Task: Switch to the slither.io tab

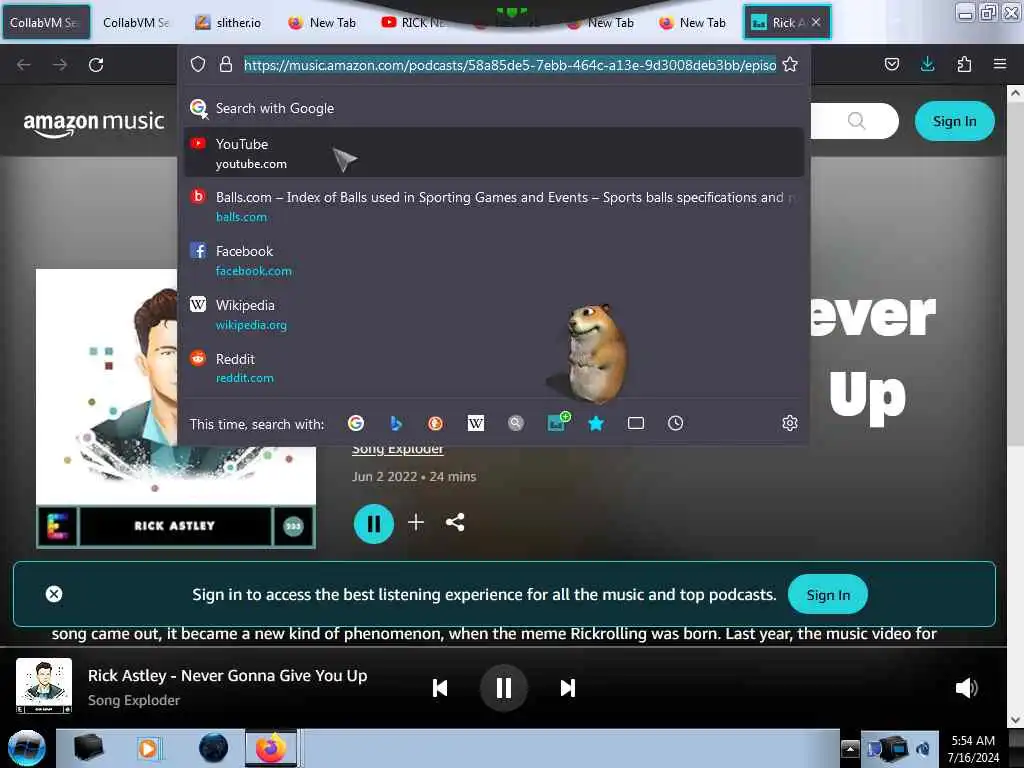Action: click(230, 22)
